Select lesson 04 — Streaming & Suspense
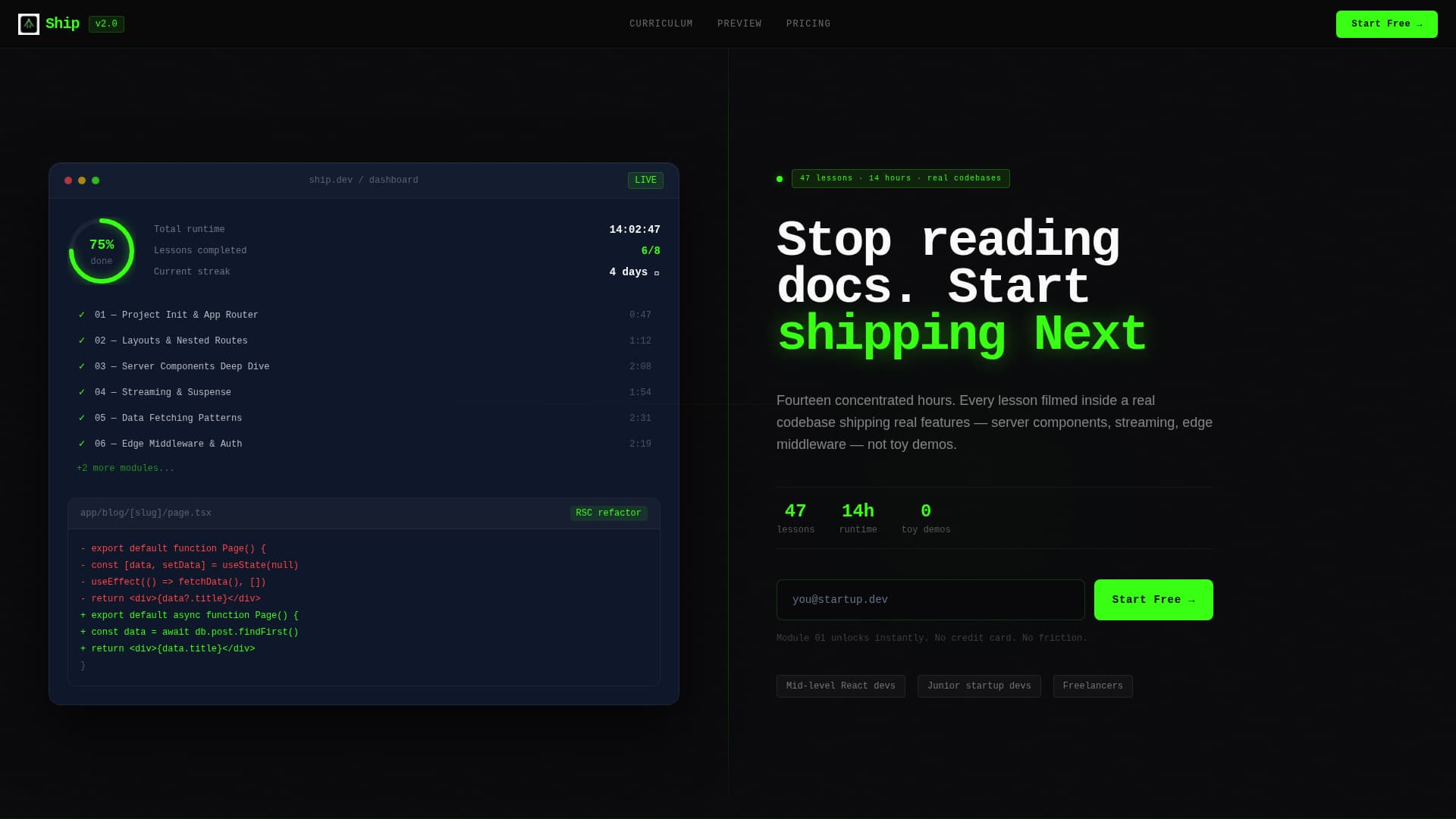Viewport: 1456px width, 819px height. pos(364,393)
